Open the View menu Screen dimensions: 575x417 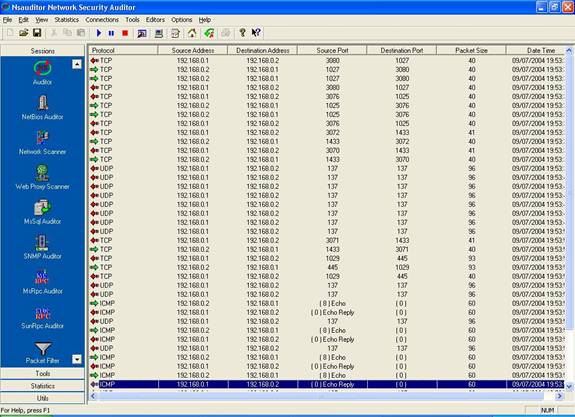pos(42,20)
